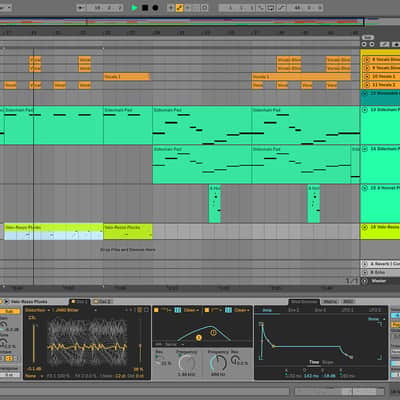Click the Filter 2 Frequency knob
Image resolution: width=400 pixels, height=400 pixels.
point(218,363)
